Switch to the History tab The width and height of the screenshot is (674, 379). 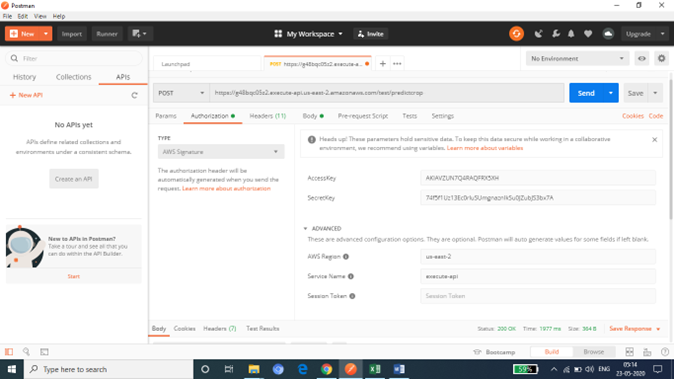[25, 77]
